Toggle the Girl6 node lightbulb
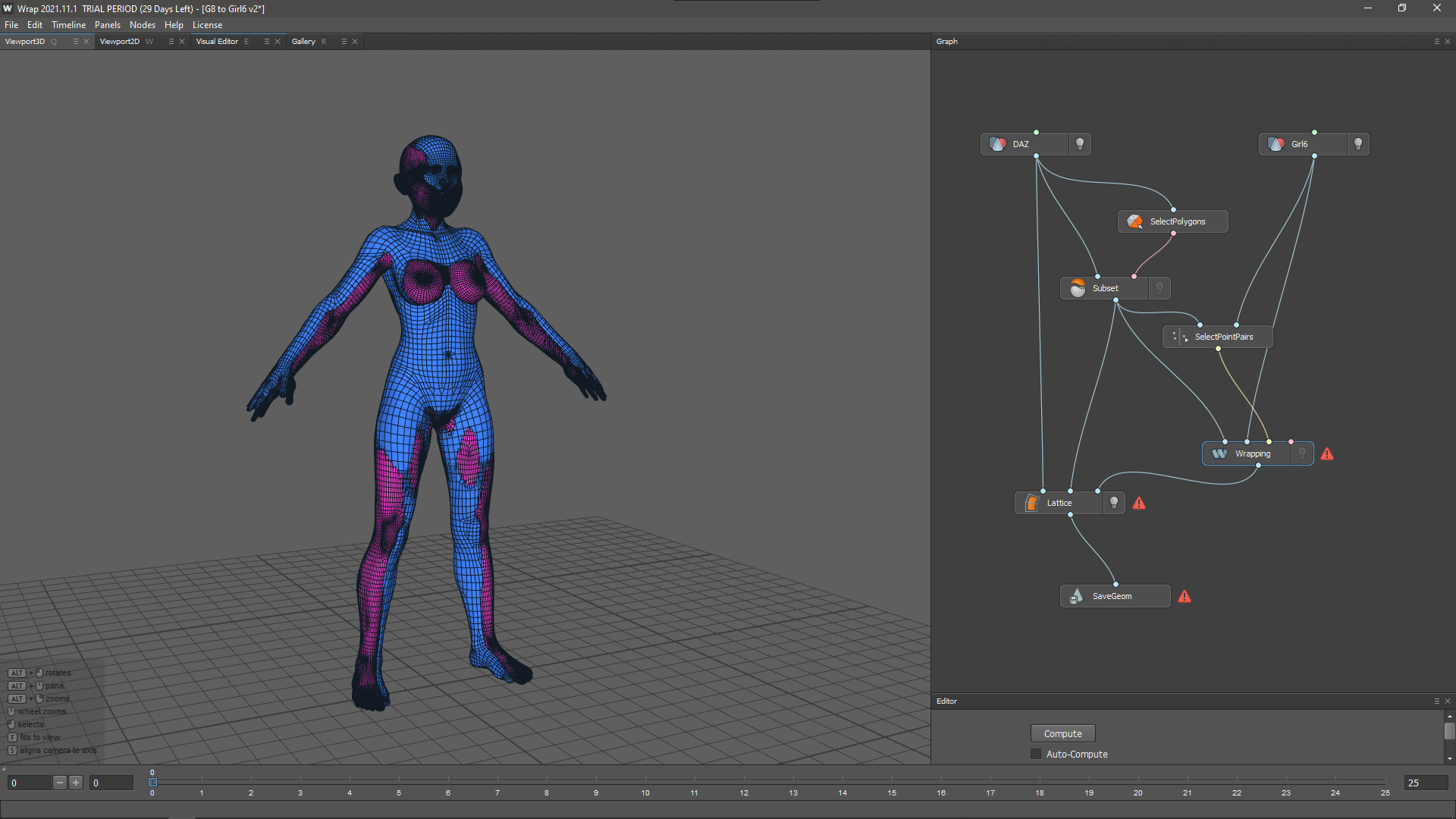The width and height of the screenshot is (1456, 819). tap(1357, 144)
